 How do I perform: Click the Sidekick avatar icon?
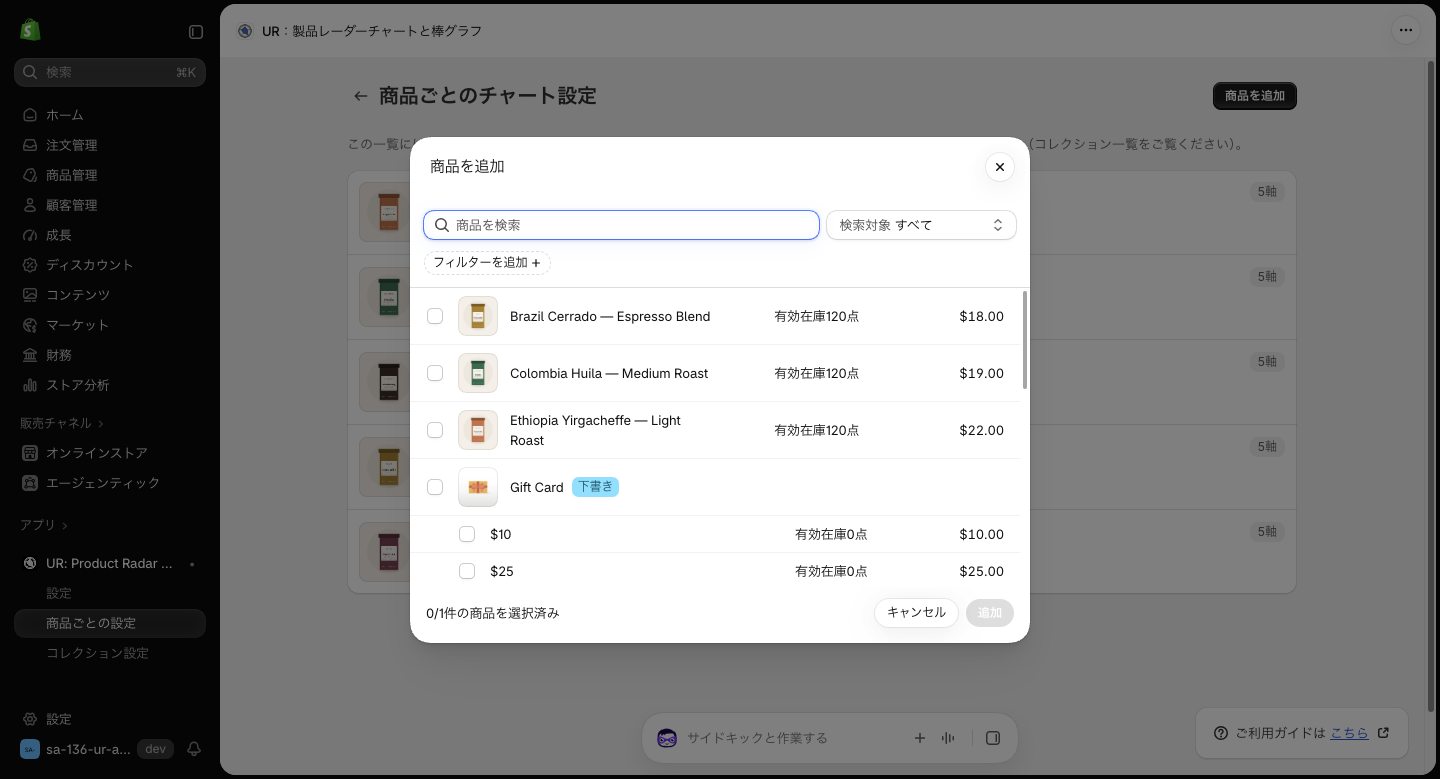(667, 738)
